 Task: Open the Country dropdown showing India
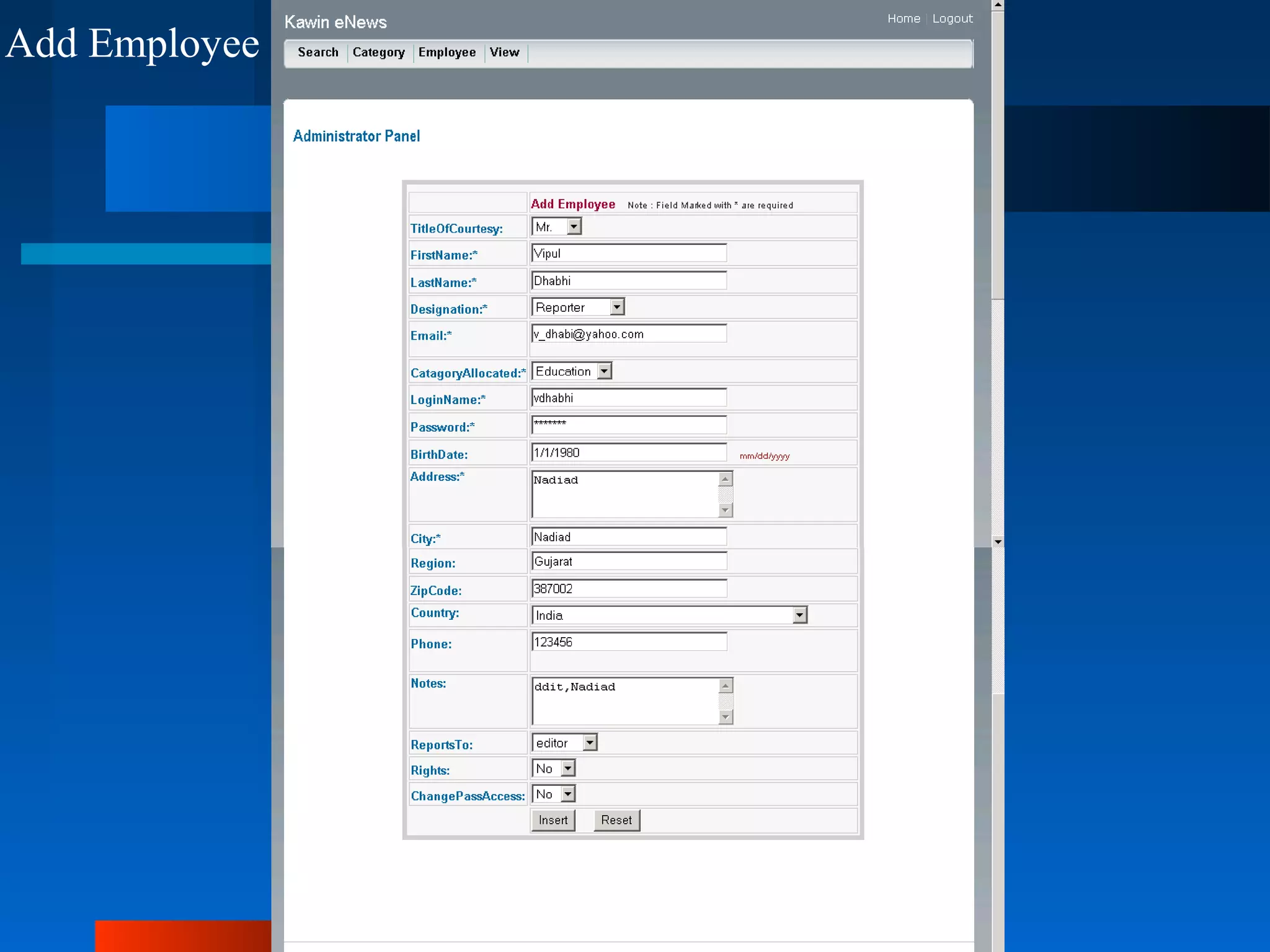coord(669,615)
